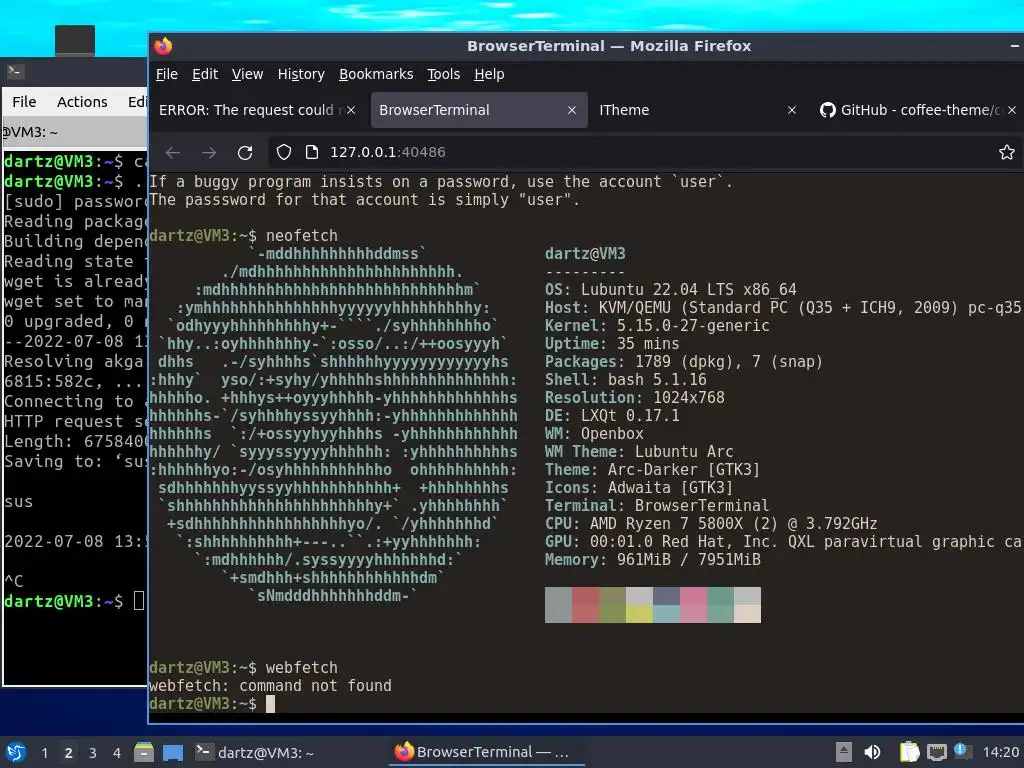1024x768 pixels.
Task: Click the 'OS: Lubuntu 22.04 LTS x86_64' line
Action: (671, 289)
